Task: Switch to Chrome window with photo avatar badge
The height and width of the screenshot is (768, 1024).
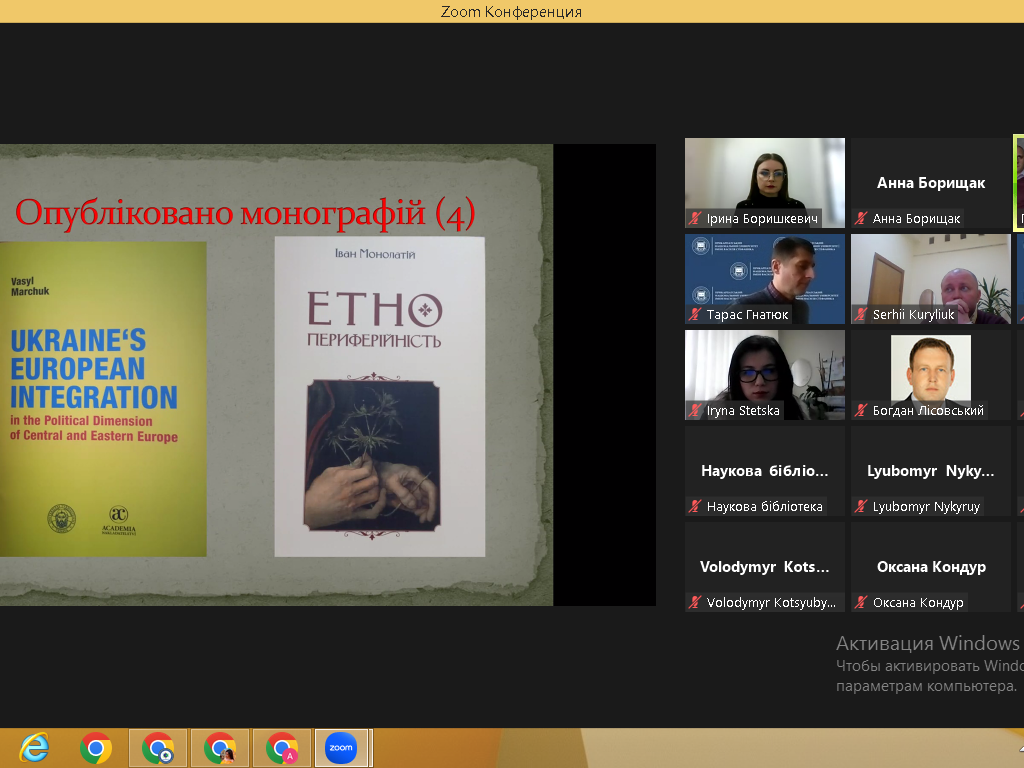Action: pos(220,748)
